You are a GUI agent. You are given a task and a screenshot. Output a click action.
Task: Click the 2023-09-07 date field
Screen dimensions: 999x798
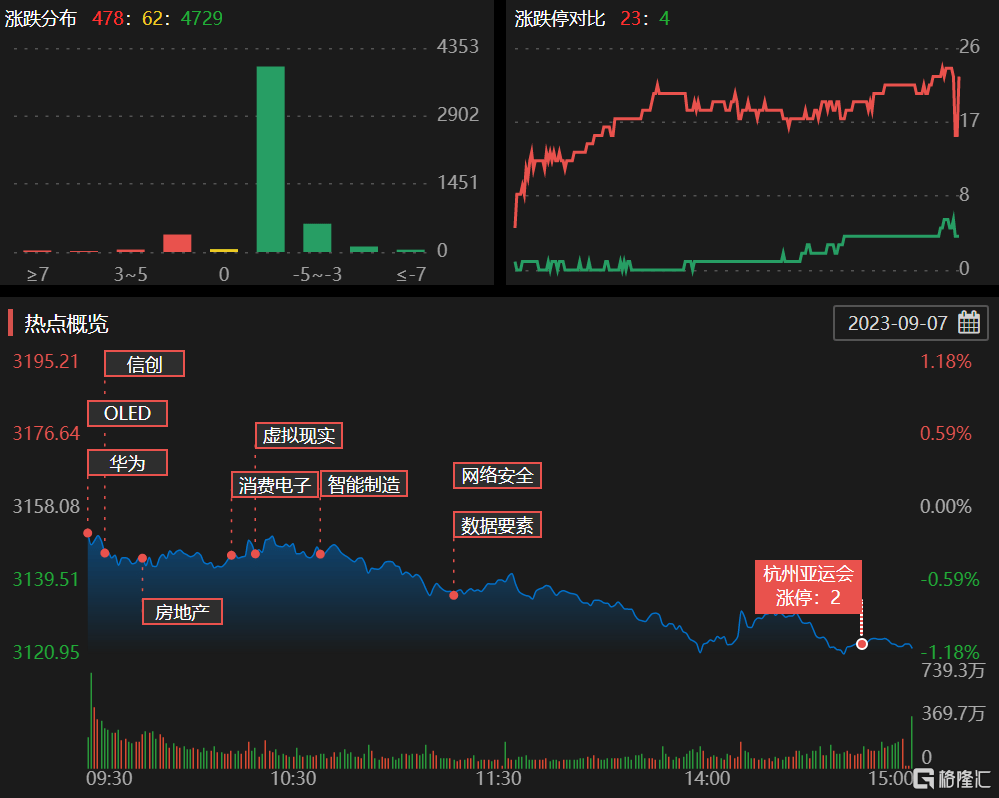pos(897,323)
